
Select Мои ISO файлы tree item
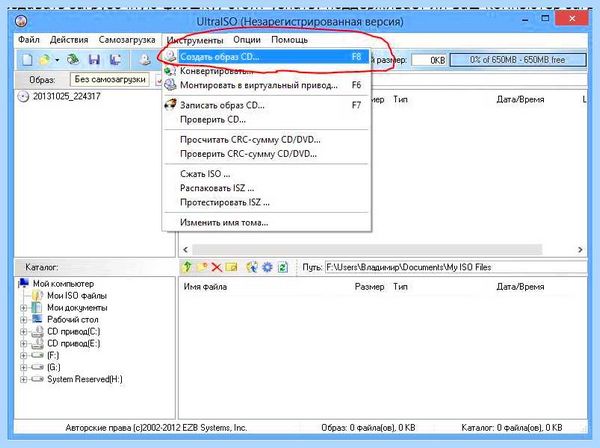[77, 296]
